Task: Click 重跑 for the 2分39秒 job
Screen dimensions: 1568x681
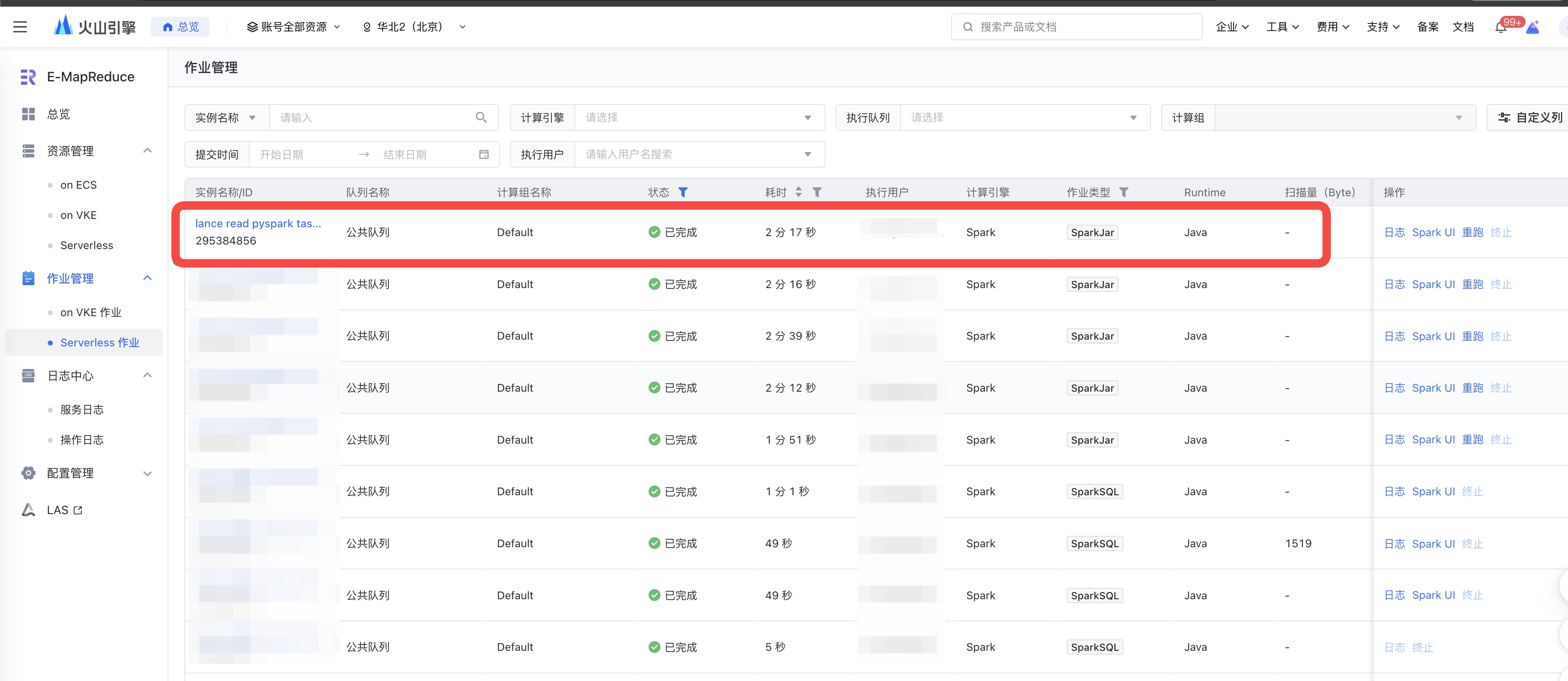Action: (x=1472, y=336)
